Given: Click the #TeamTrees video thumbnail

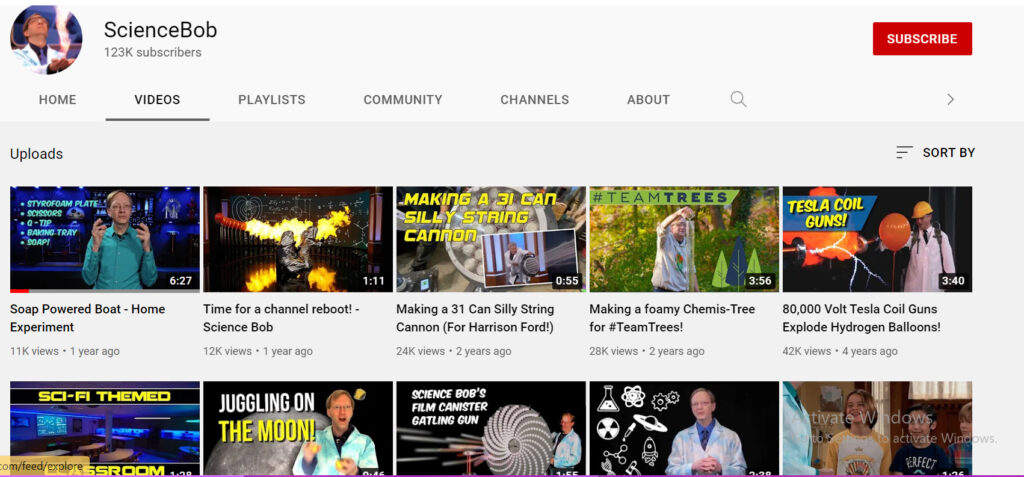Looking at the screenshot, I should click(x=683, y=238).
